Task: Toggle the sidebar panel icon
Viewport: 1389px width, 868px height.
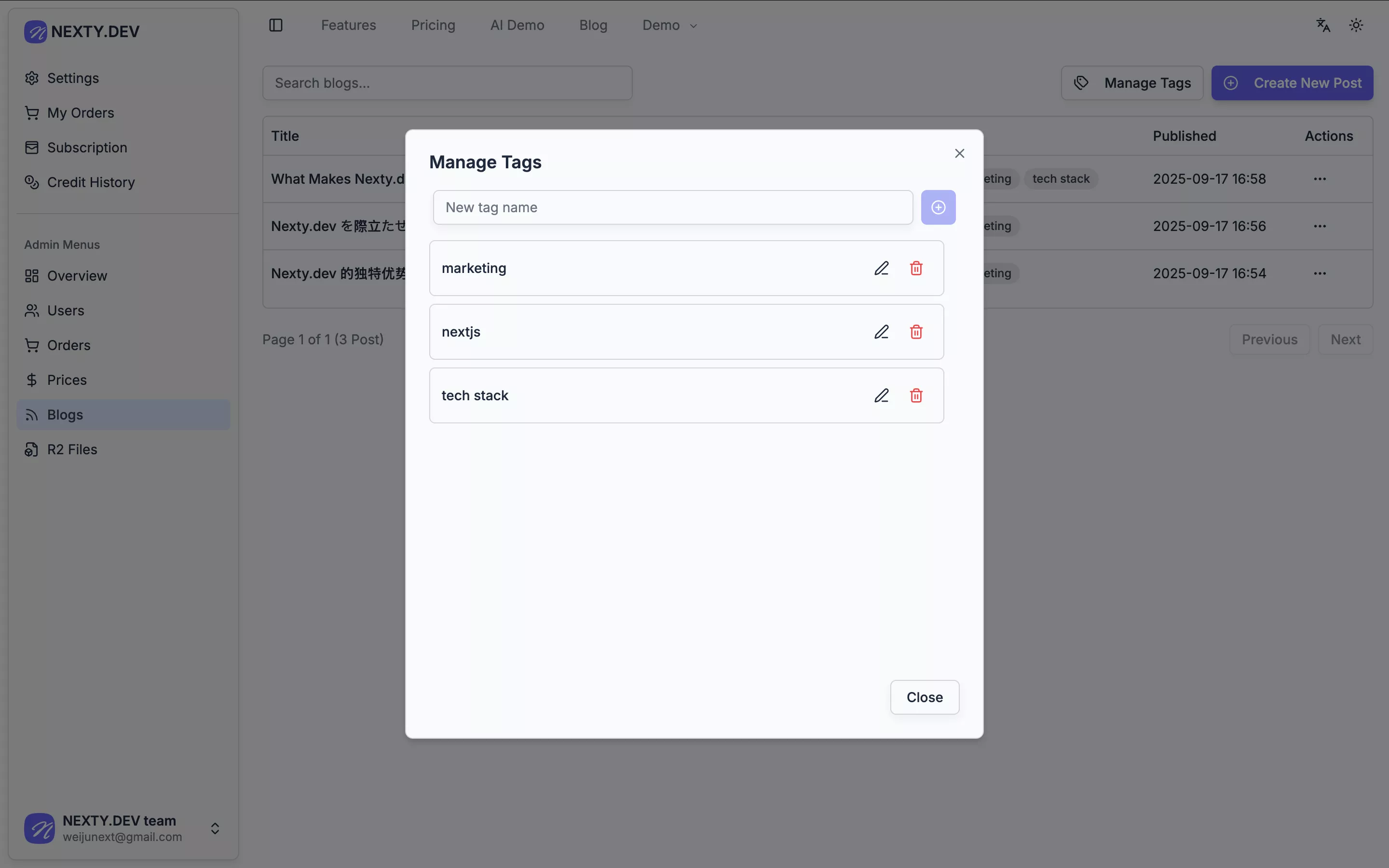Action: point(275,25)
